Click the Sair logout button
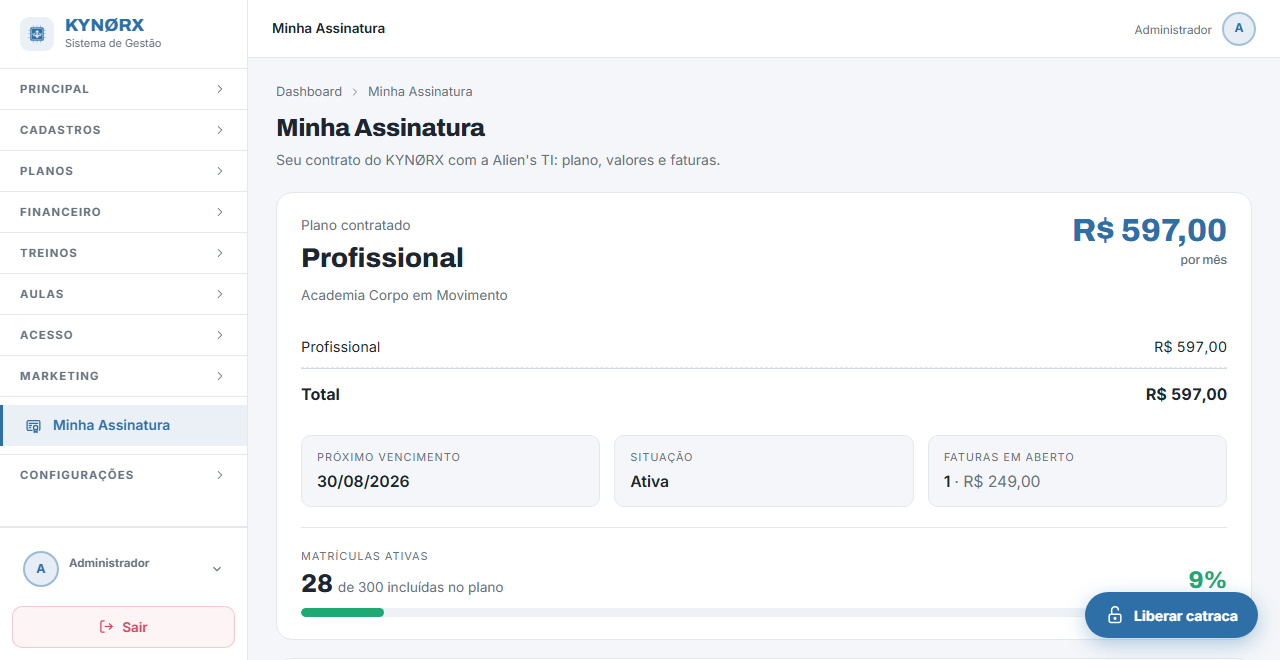 click(x=123, y=627)
